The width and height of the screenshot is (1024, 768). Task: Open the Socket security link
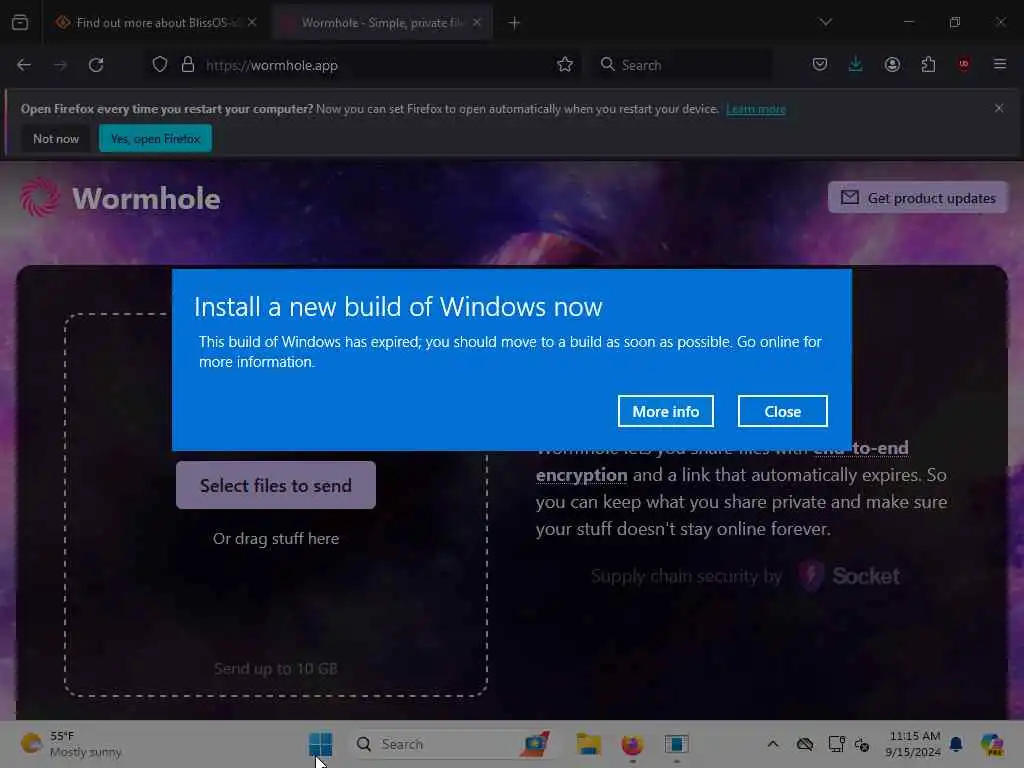[x=850, y=576]
